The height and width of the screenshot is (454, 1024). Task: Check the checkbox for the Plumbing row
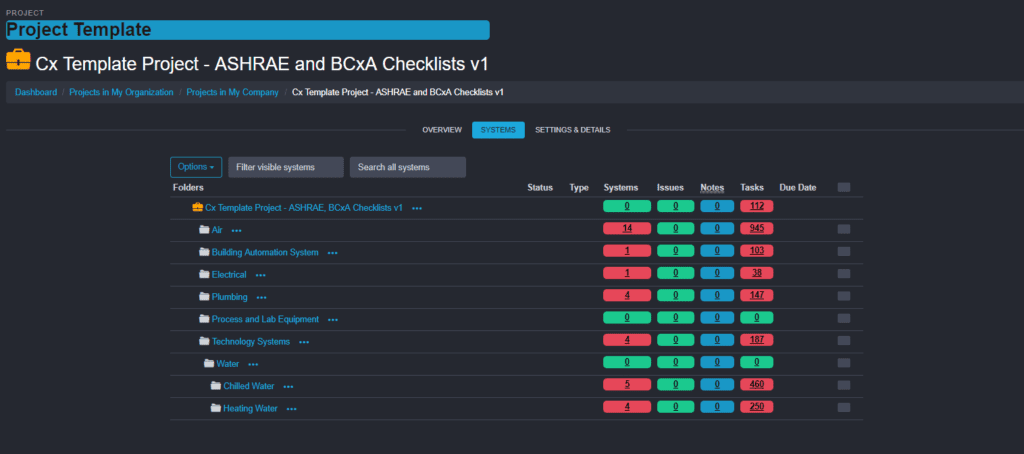(844, 296)
